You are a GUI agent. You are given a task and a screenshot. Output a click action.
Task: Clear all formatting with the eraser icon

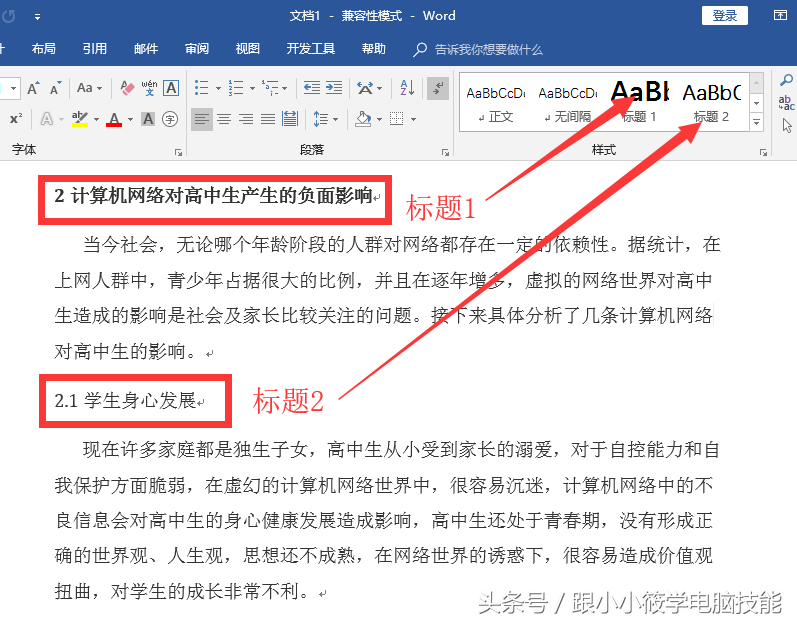(127, 88)
